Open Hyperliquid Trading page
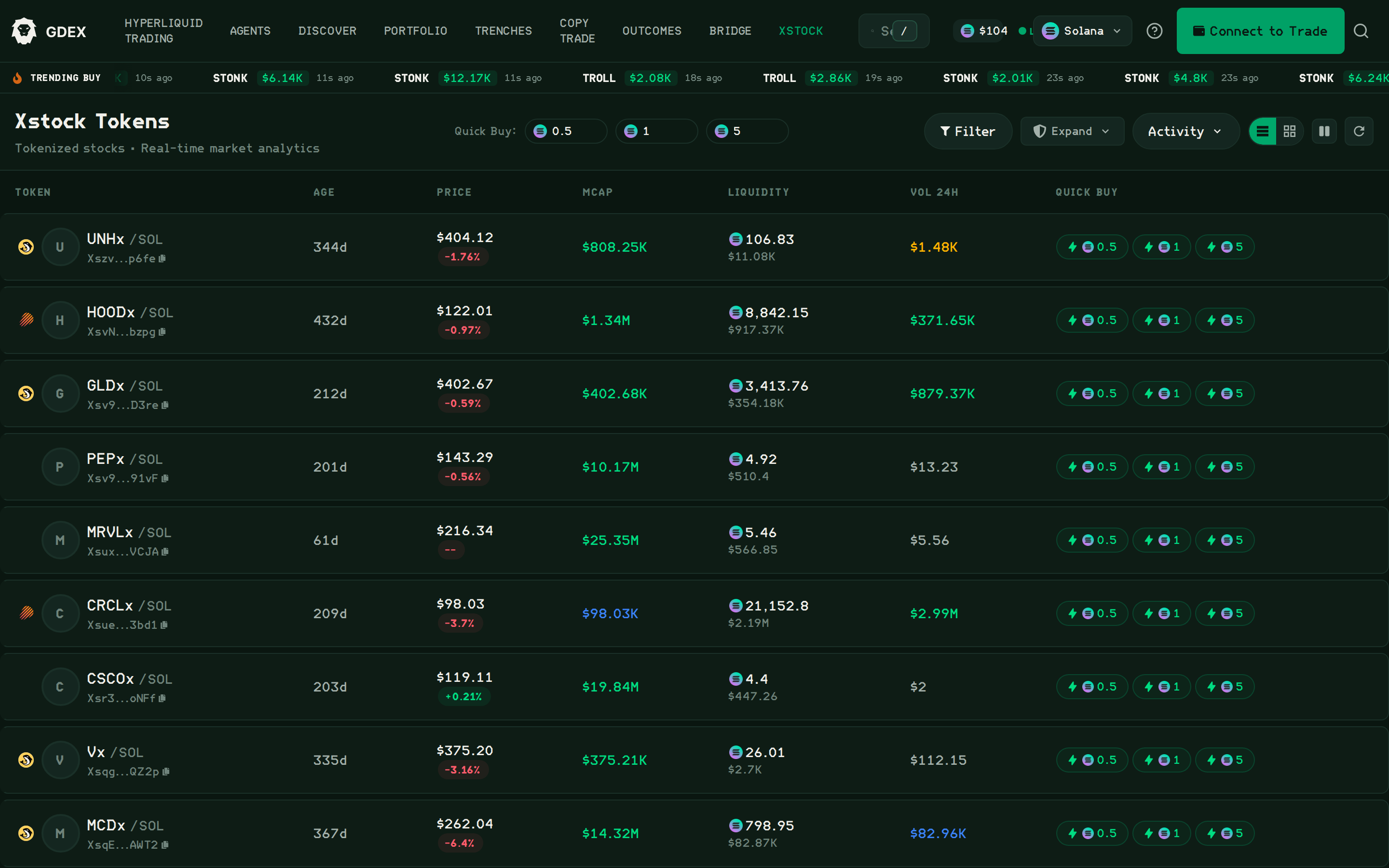The width and height of the screenshot is (1389, 868). (163, 31)
